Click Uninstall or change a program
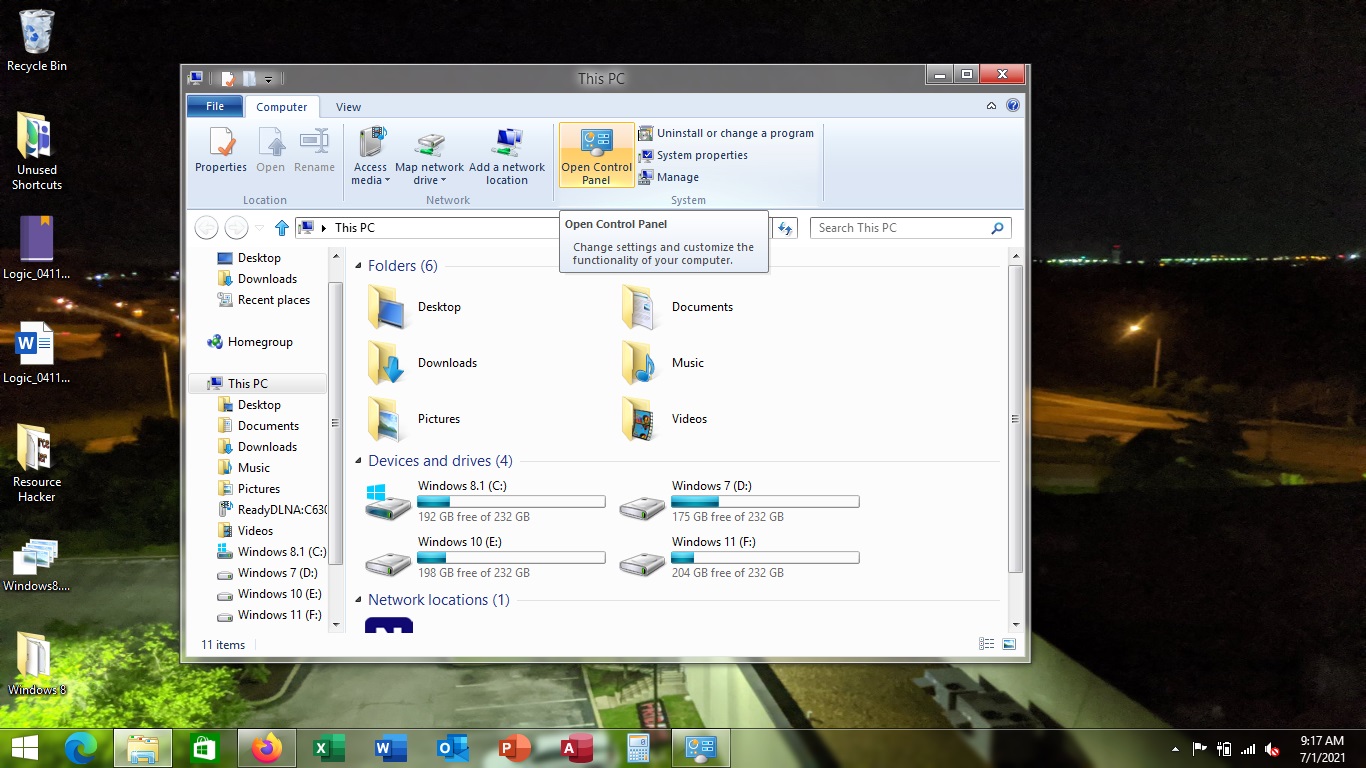Image resolution: width=1366 pixels, height=768 pixels. [734, 133]
